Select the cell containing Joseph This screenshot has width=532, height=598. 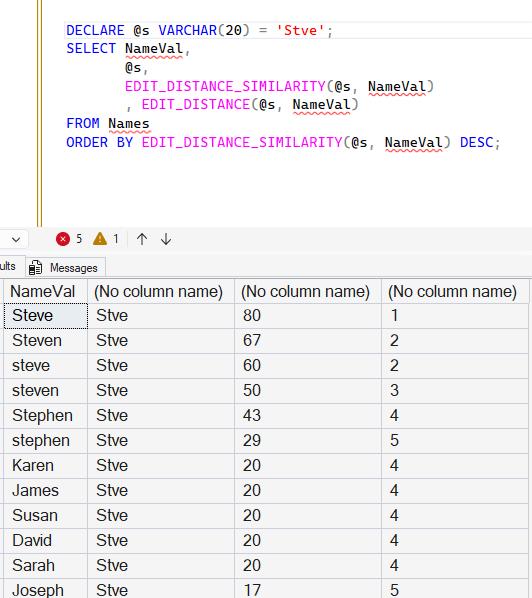46,588
